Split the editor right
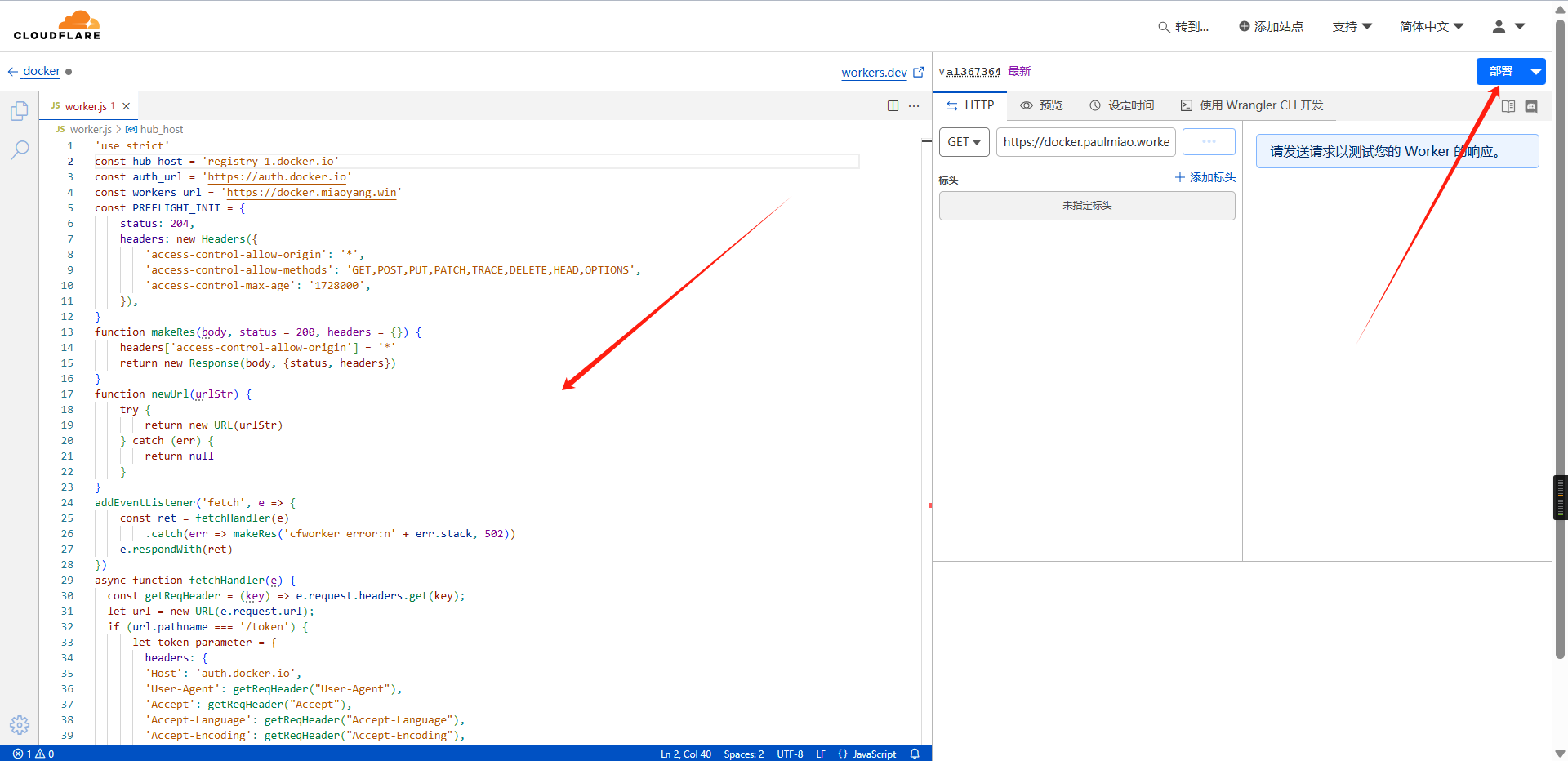 [x=893, y=106]
